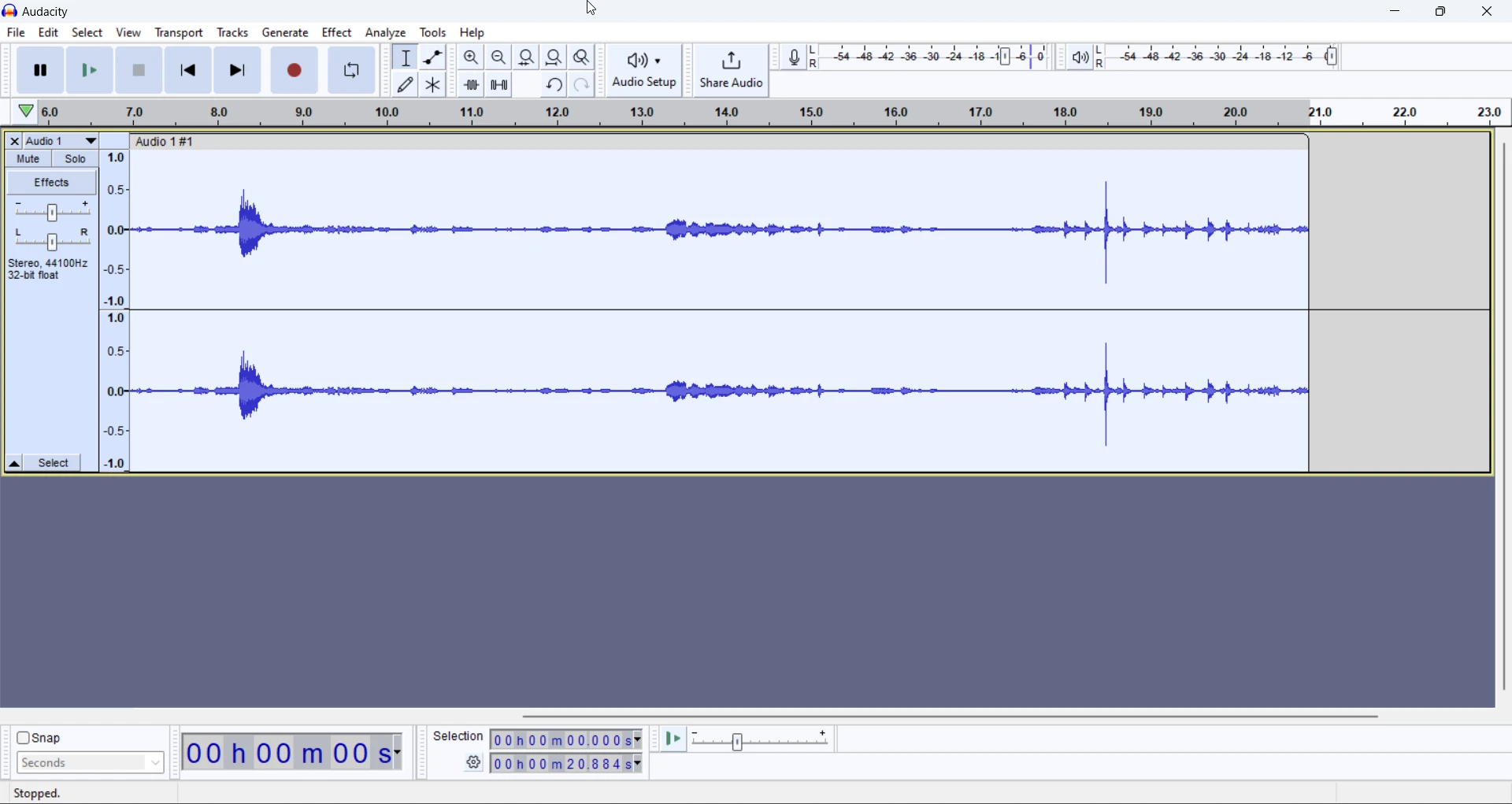Open the Audio Setup dropdown
Viewport: 1512px width, 804px height.
(x=645, y=71)
